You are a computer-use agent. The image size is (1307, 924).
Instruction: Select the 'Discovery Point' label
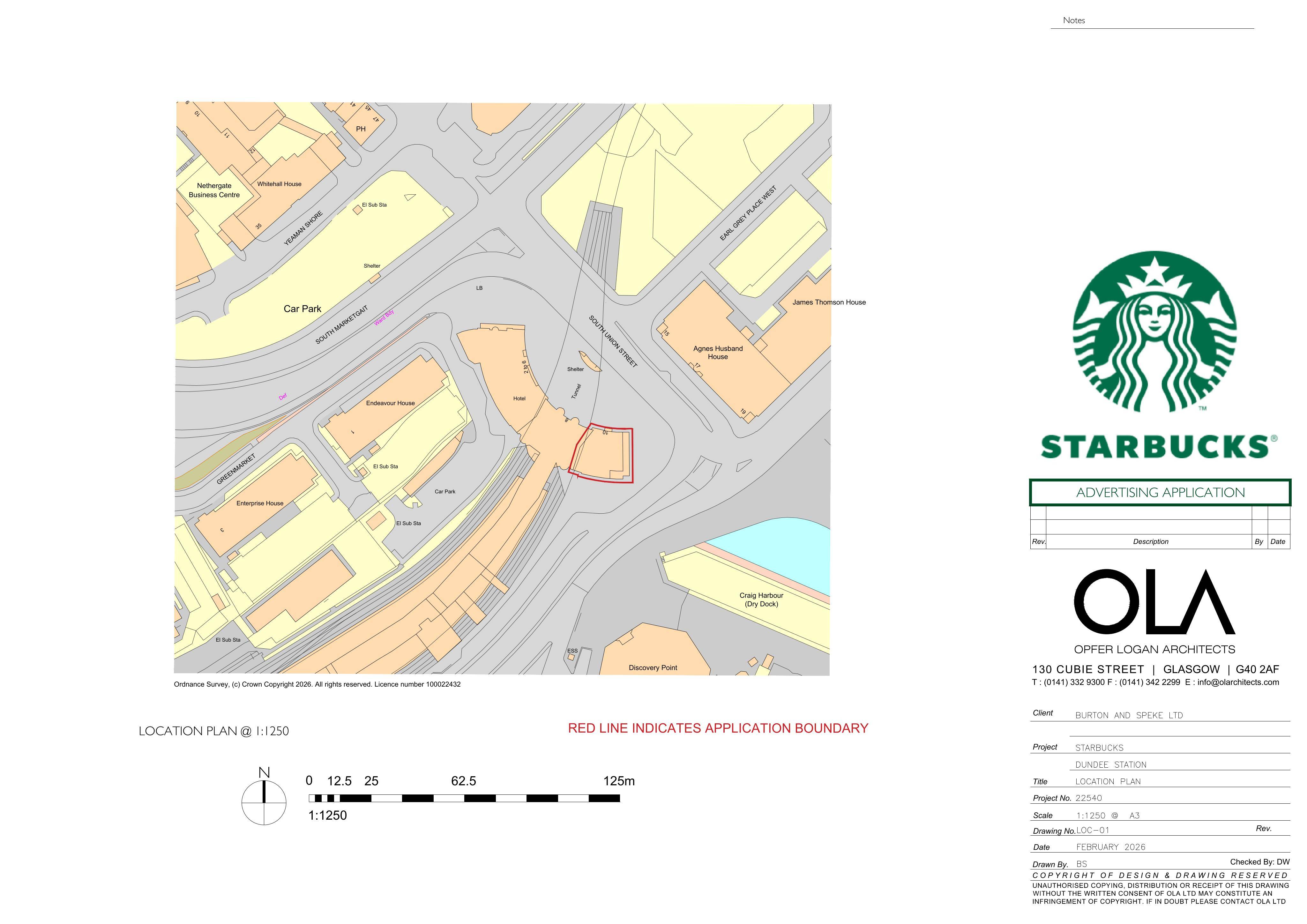(x=653, y=668)
